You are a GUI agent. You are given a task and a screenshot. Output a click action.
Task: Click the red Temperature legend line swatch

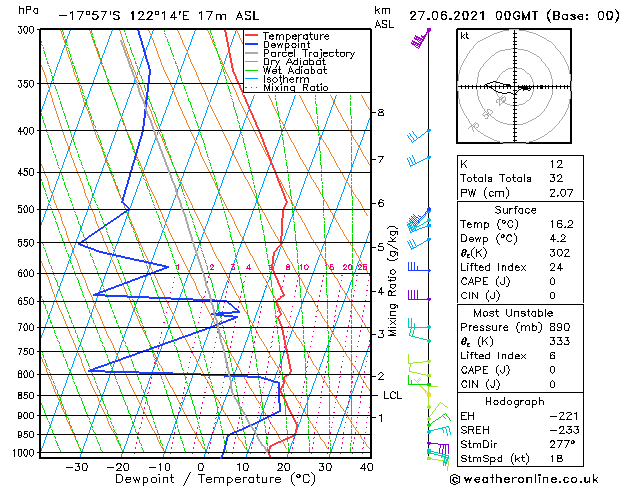(x=251, y=36)
